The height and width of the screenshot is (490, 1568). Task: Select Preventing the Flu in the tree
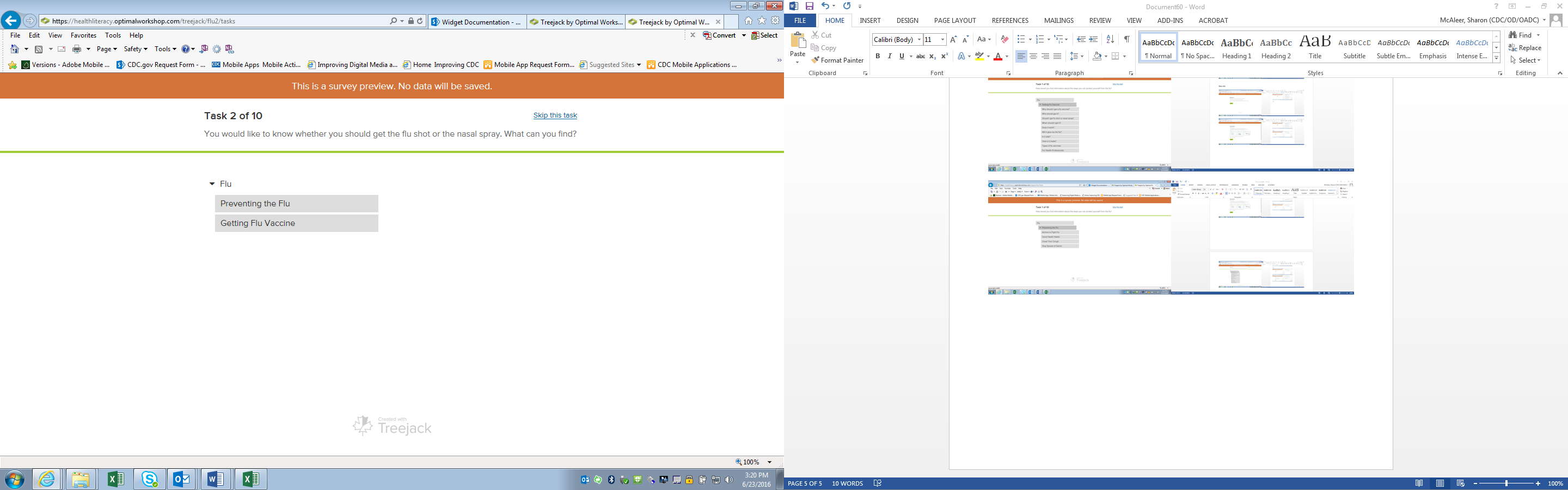[296, 204]
